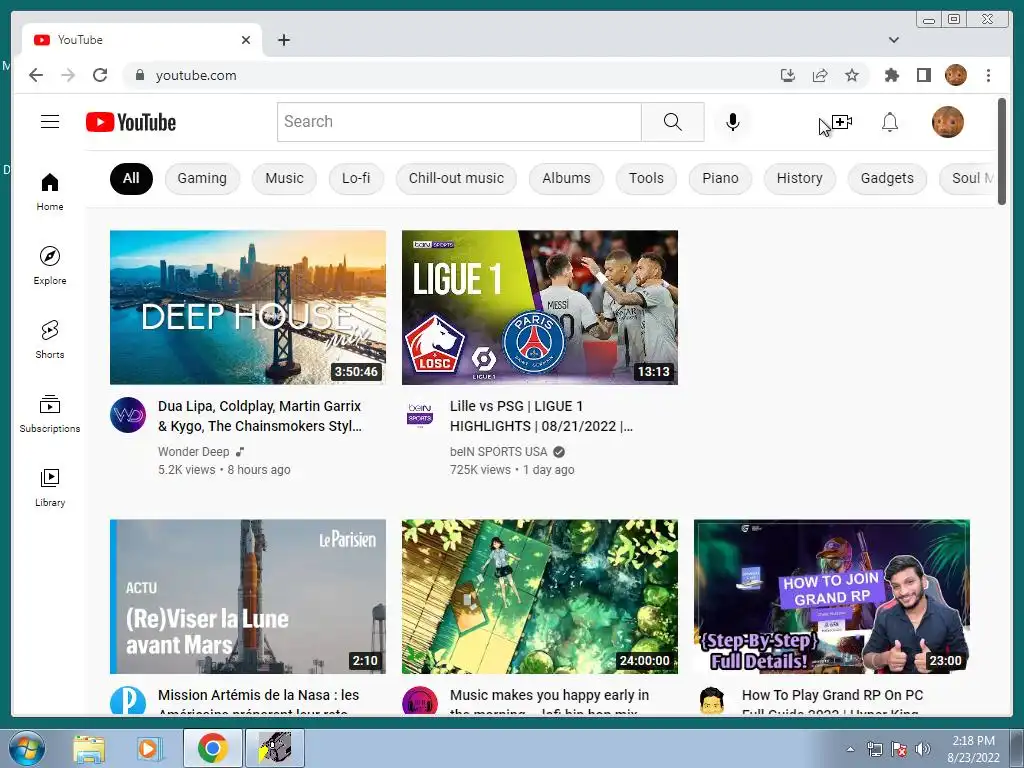This screenshot has width=1024, height=768.
Task: Click the install app icon in address bar
Action: (788, 75)
